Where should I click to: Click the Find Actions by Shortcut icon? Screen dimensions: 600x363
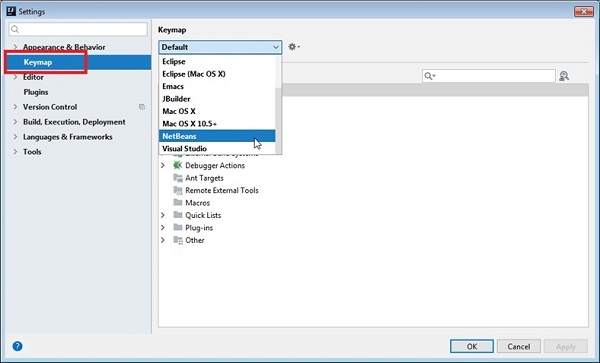click(564, 76)
